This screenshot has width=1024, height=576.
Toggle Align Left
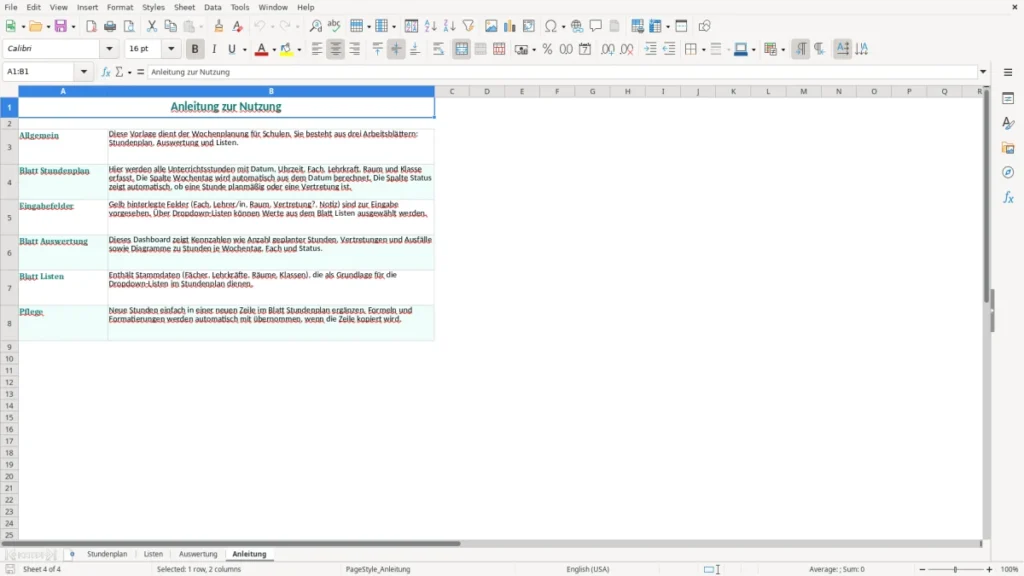317,49
